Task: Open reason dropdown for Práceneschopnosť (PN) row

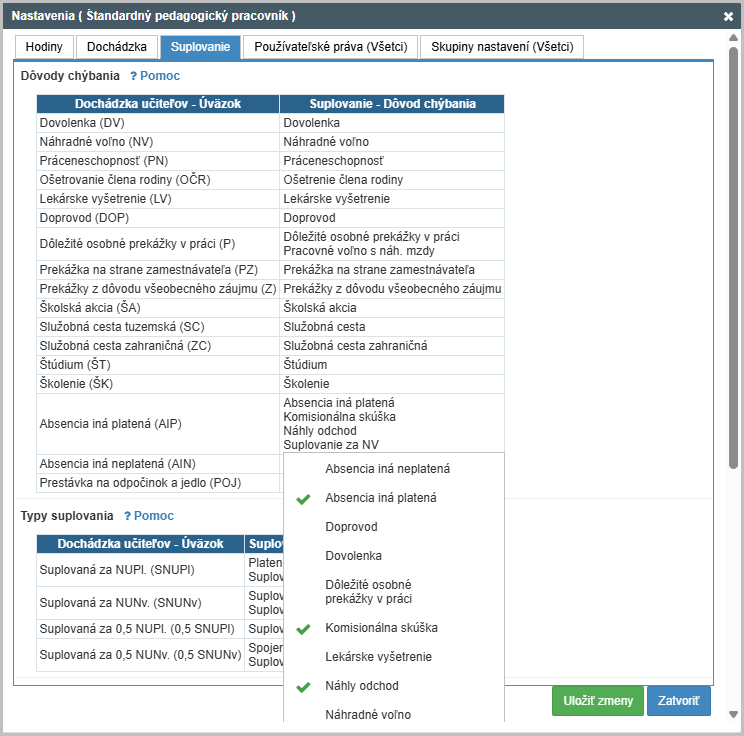Action: pyautogui.click(x=391, y=161)
